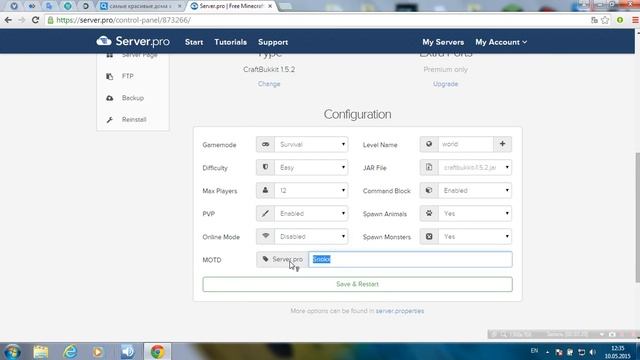640x360 pixels.
Task: Click the address bar URL
Action: [x=123, y=20]
